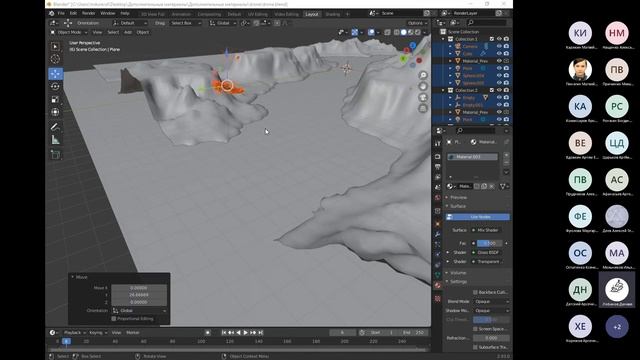Image resolution: width=640 pixels, height=360 pixels.
Task: Select the Scale tool in toolbar
Action: [56, 100]
